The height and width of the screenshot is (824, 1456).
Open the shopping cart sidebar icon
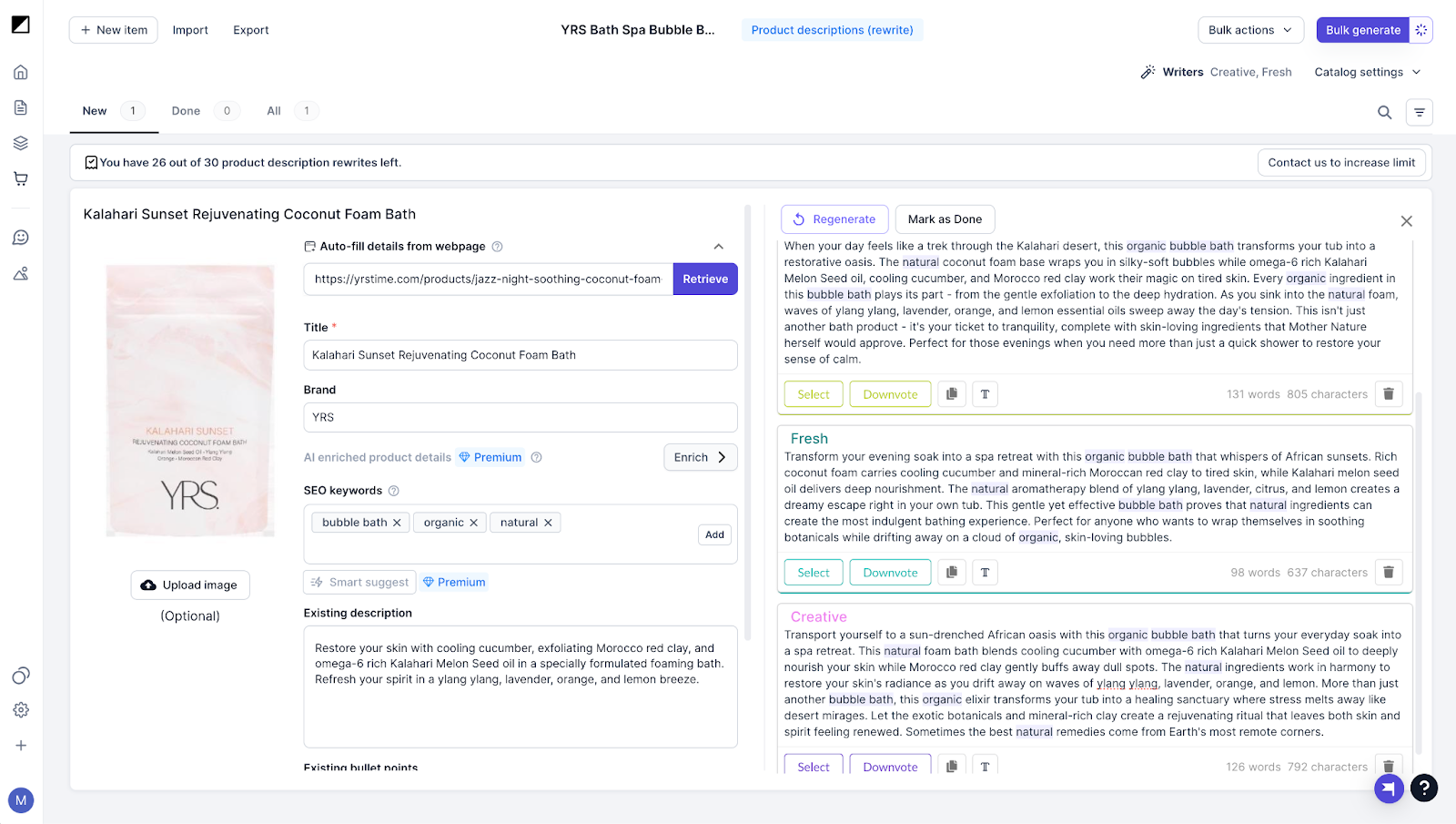[21, 178]
